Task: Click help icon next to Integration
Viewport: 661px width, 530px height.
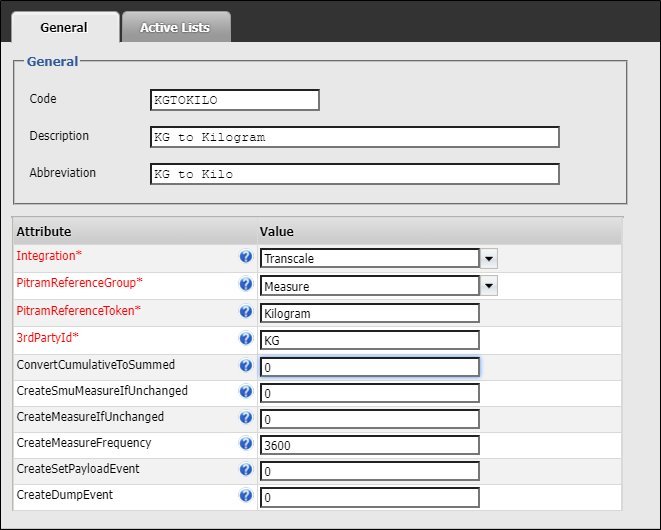Action: click(x=245, y=257)
